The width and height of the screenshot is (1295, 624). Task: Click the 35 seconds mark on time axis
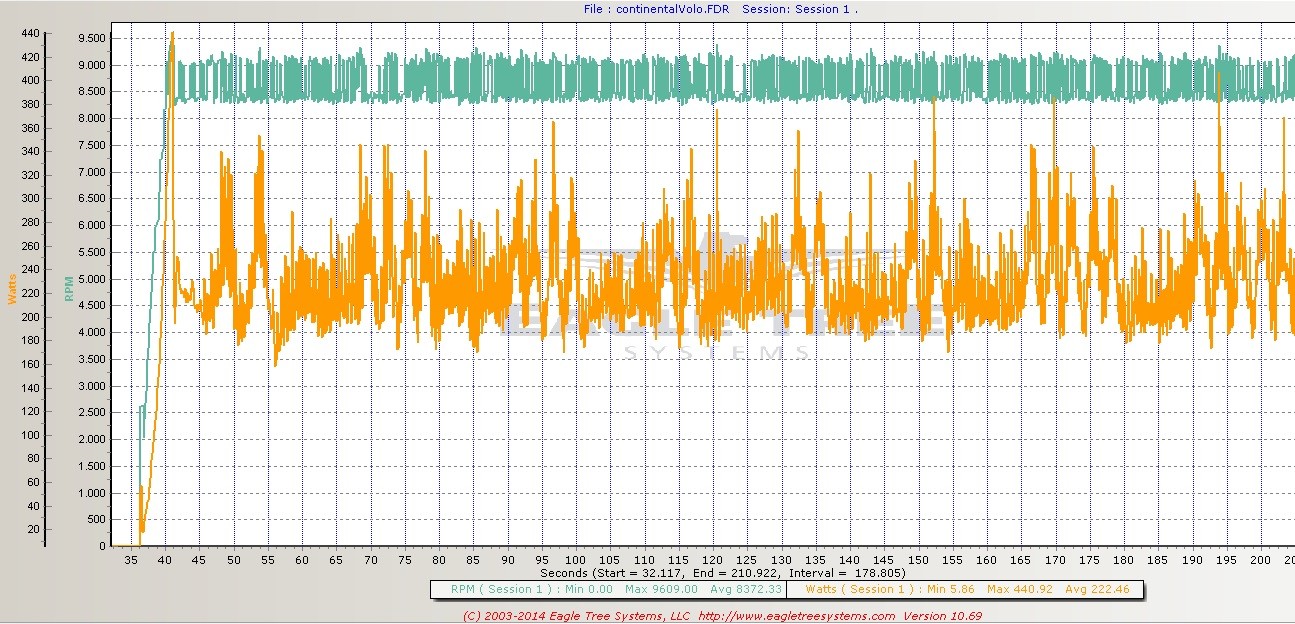coord(131,560)
